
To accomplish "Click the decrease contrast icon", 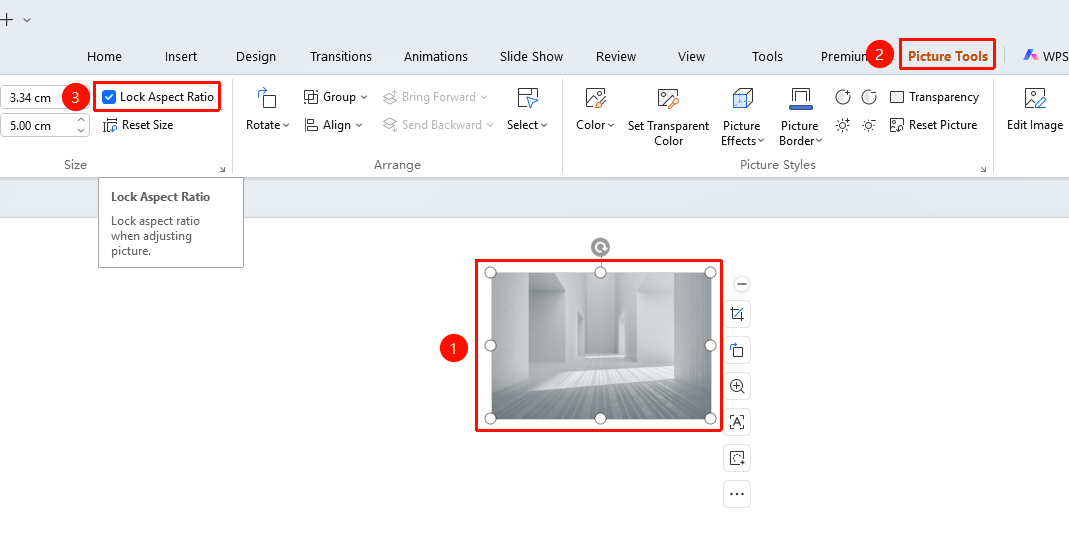I will tap(869, 97).
